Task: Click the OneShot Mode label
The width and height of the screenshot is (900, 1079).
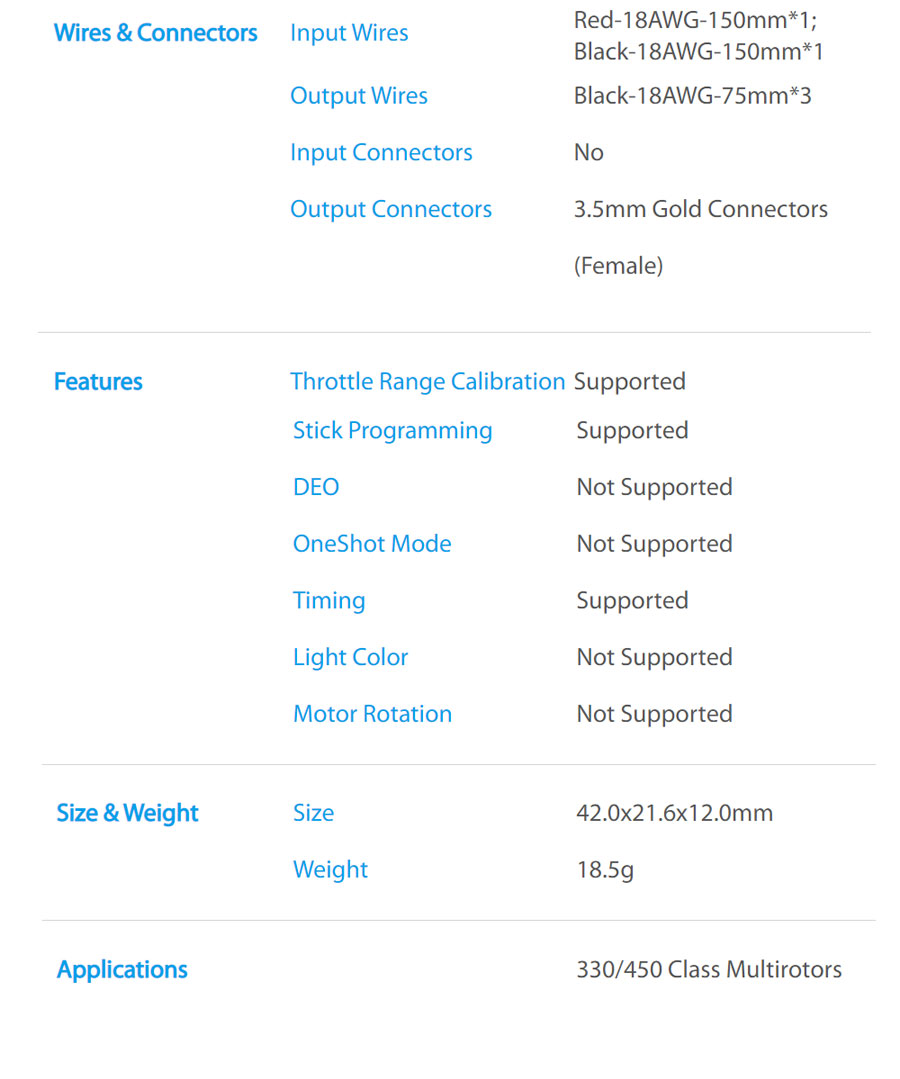Action: (x=372, y=544)
